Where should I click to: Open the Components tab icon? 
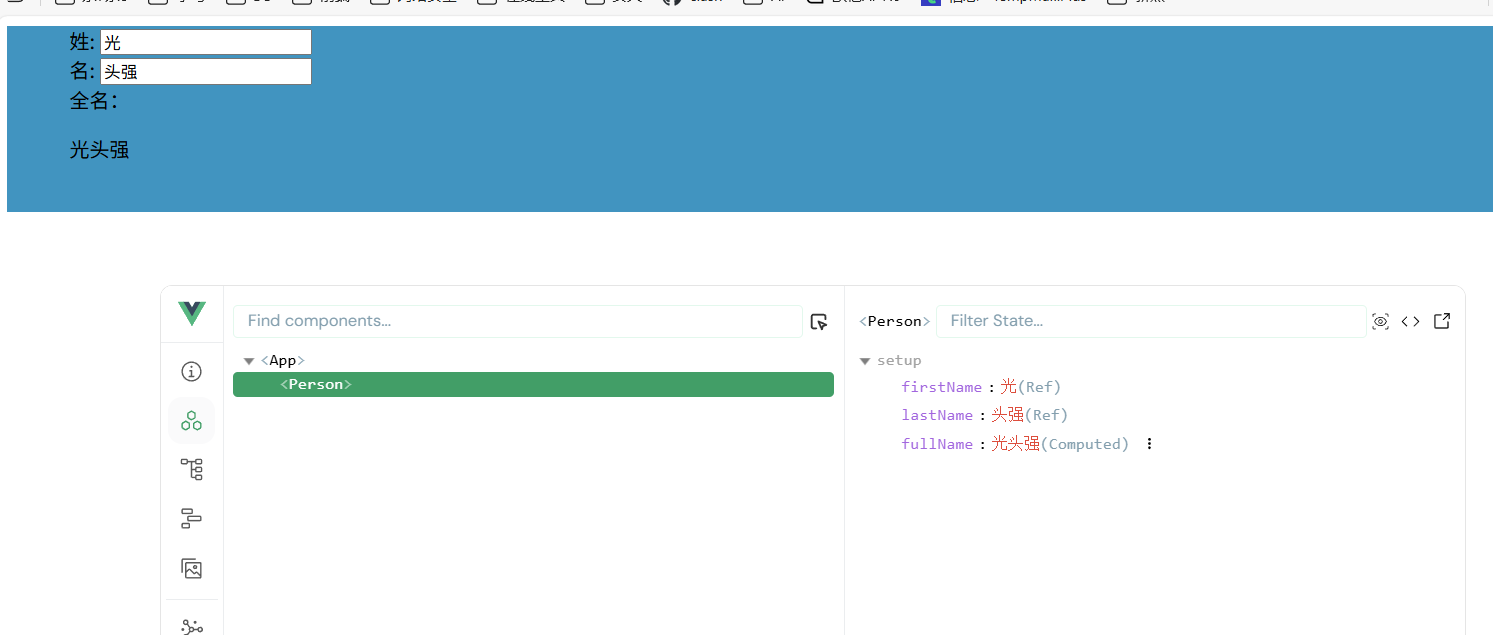pos(191,421)
